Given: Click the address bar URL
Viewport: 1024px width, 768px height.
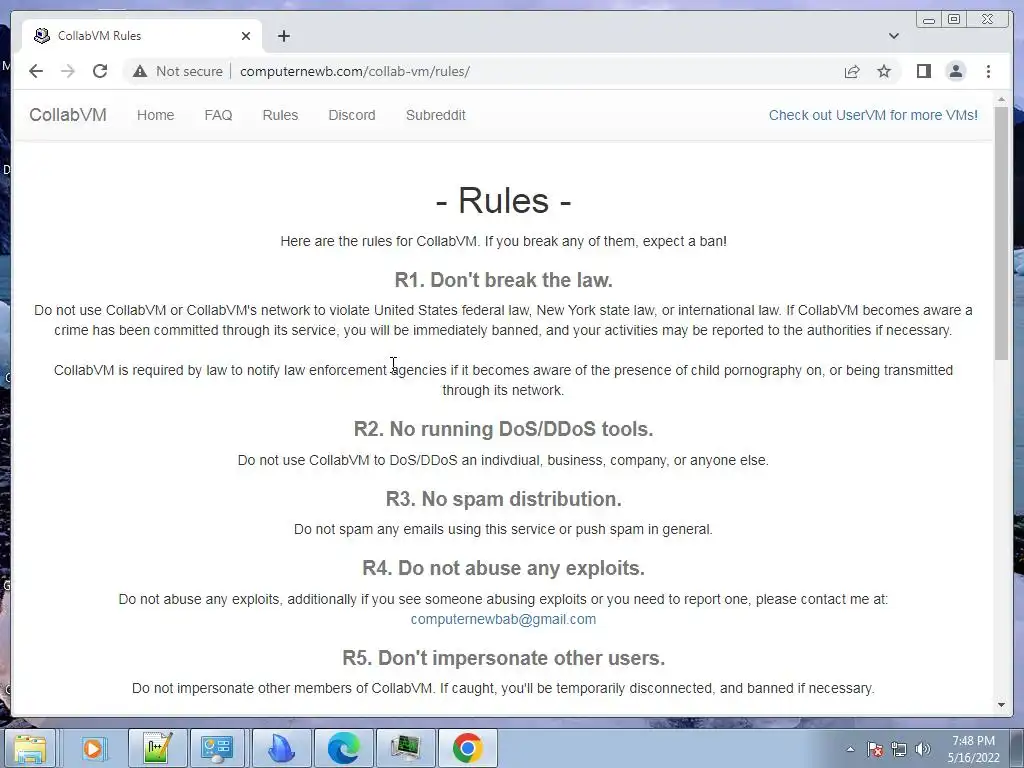Looking at the screenshot, I should click(355, 71).
